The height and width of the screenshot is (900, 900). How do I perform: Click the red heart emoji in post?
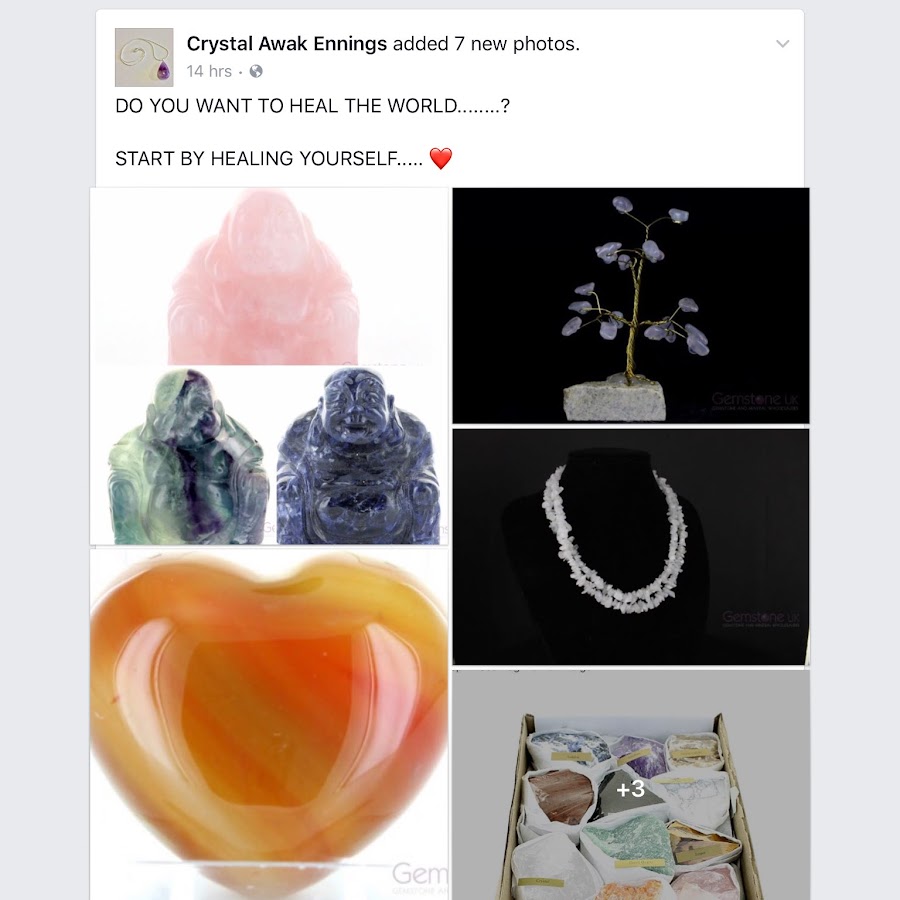(x=441, y=158)
